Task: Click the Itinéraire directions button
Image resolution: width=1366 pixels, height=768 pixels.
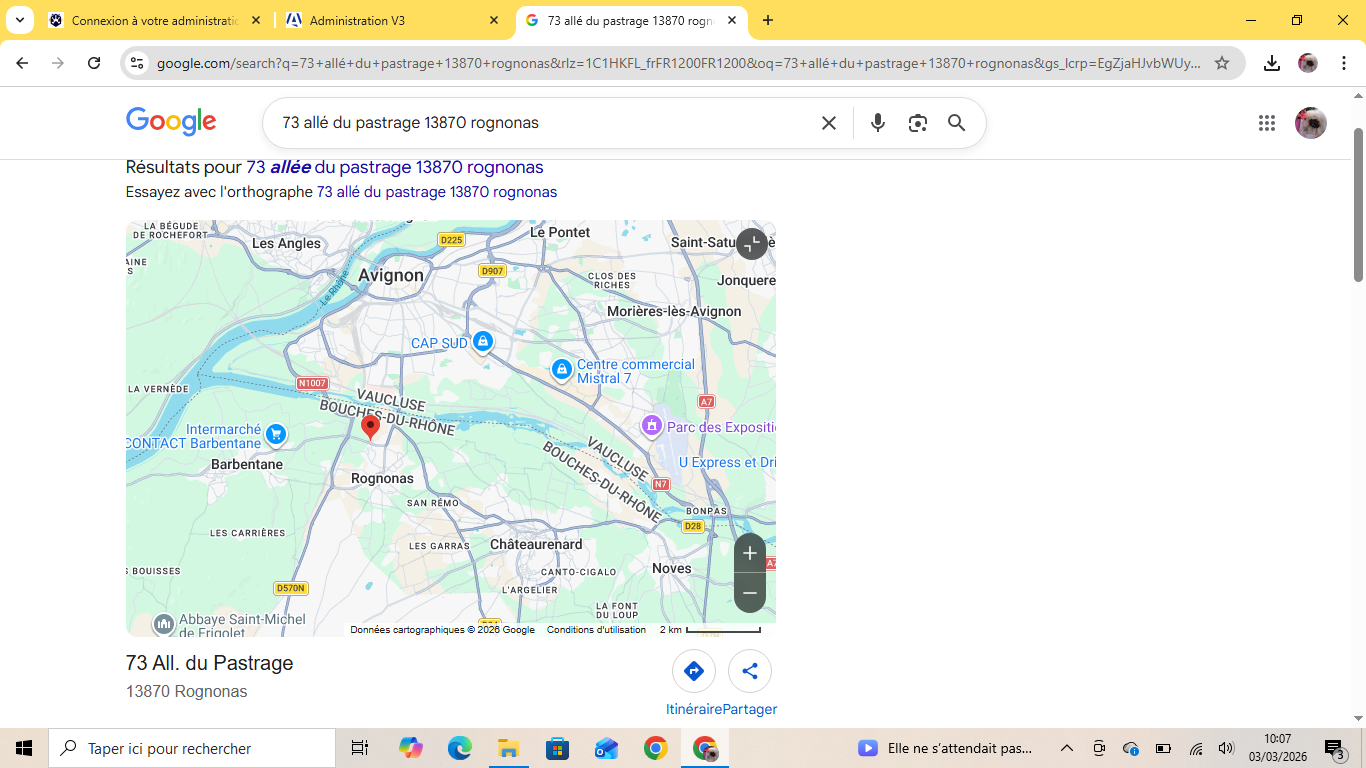Action: (694, 671)
